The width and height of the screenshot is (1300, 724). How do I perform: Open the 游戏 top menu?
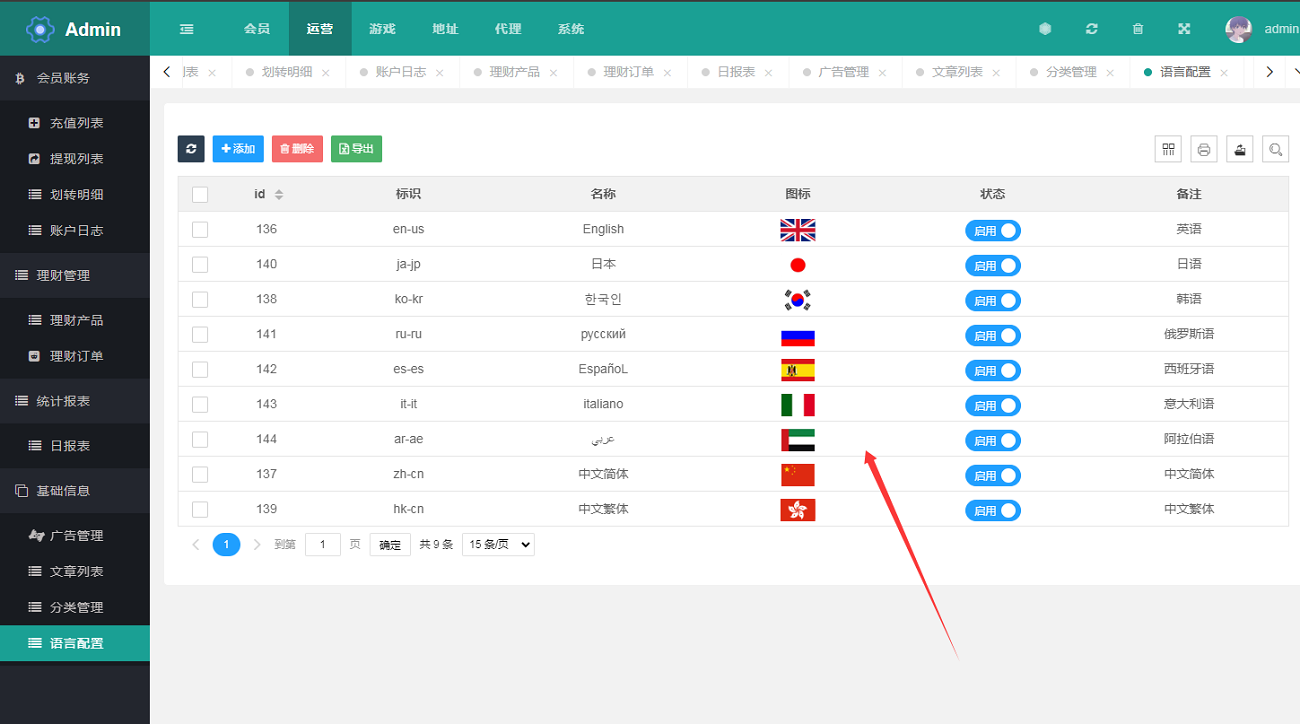point(382,29)
